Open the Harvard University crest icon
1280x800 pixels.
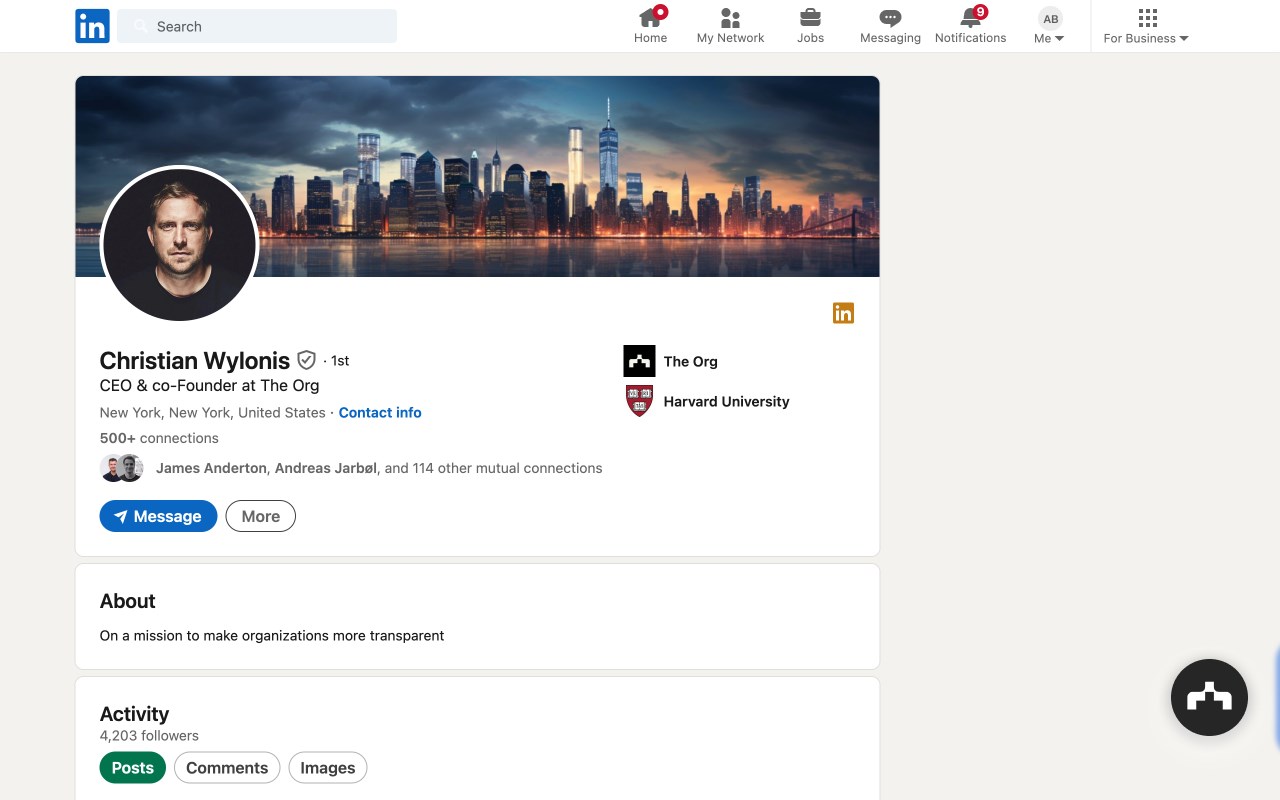pos(639,401)
